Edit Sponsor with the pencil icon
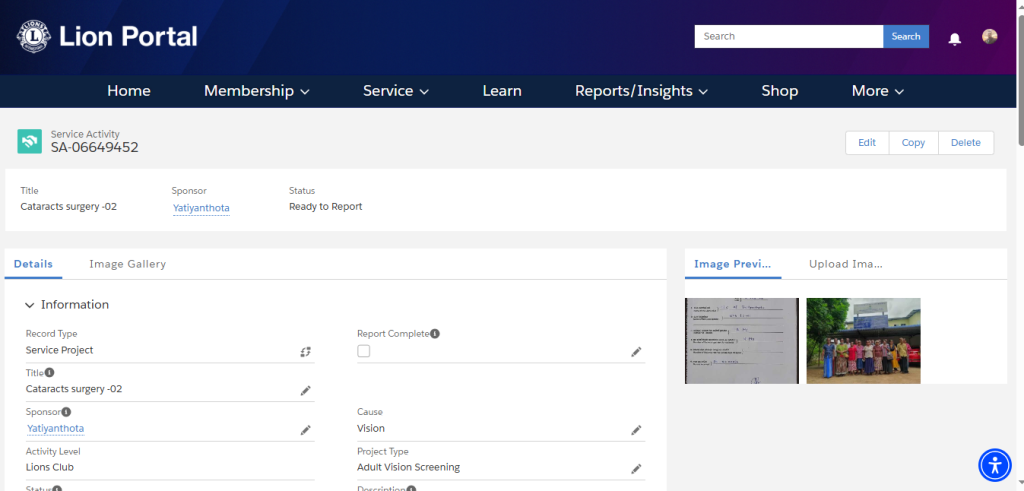 pos(306,430)
